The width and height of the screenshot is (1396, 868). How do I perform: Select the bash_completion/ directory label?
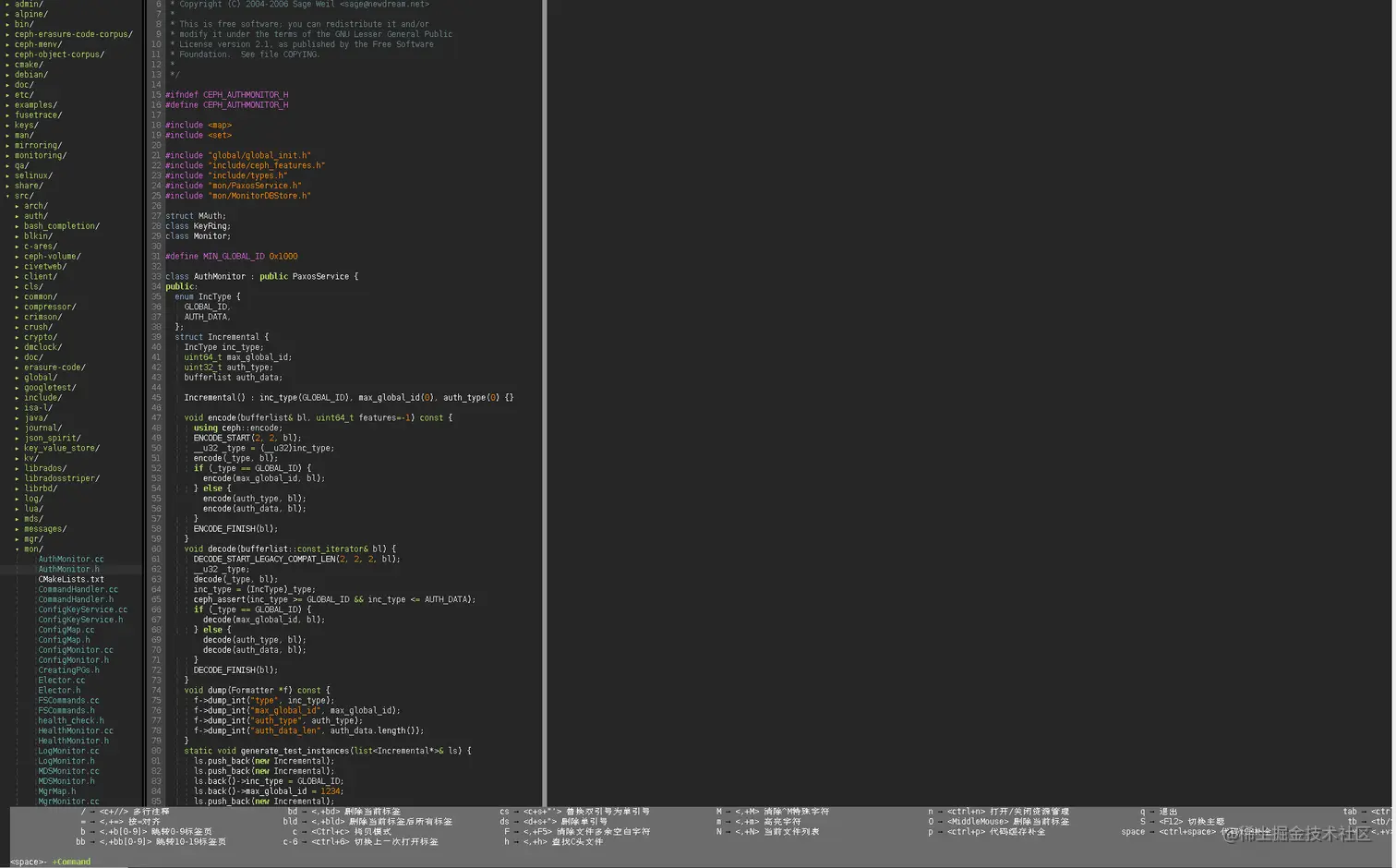[62, 226]
